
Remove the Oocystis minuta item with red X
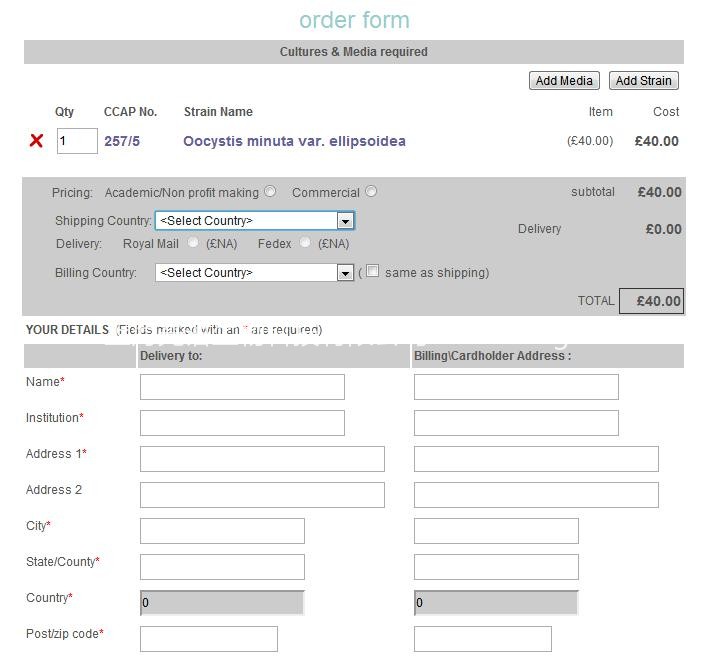[36, 141]
